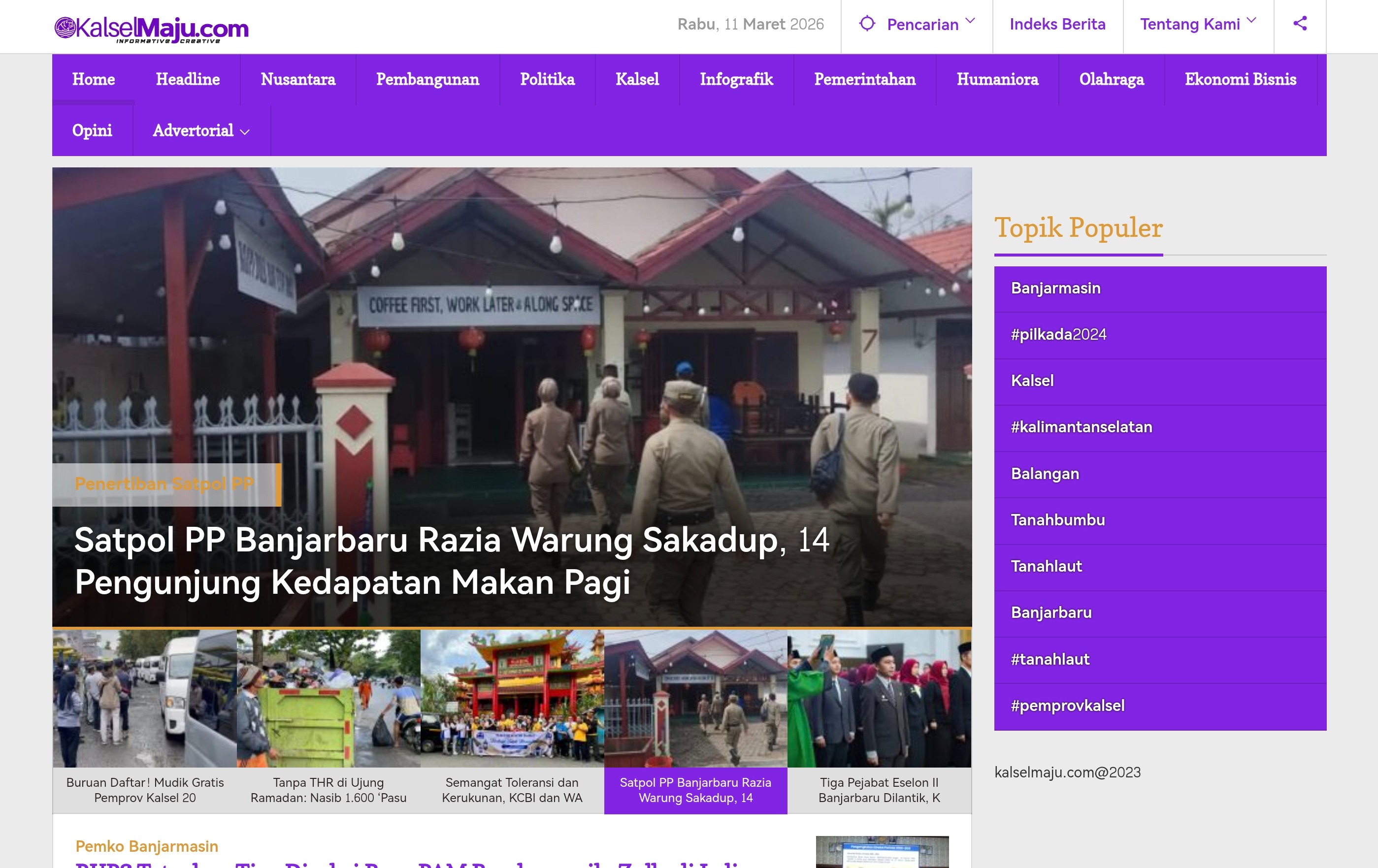The image size is (1378, 868).
Task: Open the Pemko Banjarmasin article thumbnail
Action: pos(882,852)
